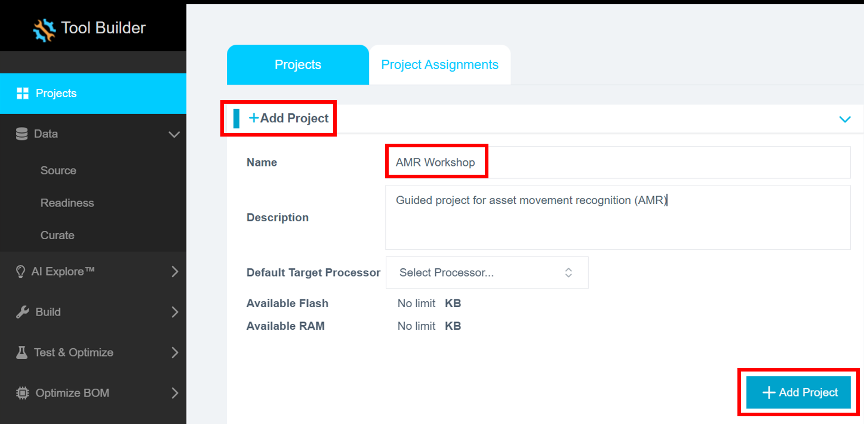Switch to the Projects tab
This screenshot has height=424, width=864.
pyautogui.click(x=298, y=65)
